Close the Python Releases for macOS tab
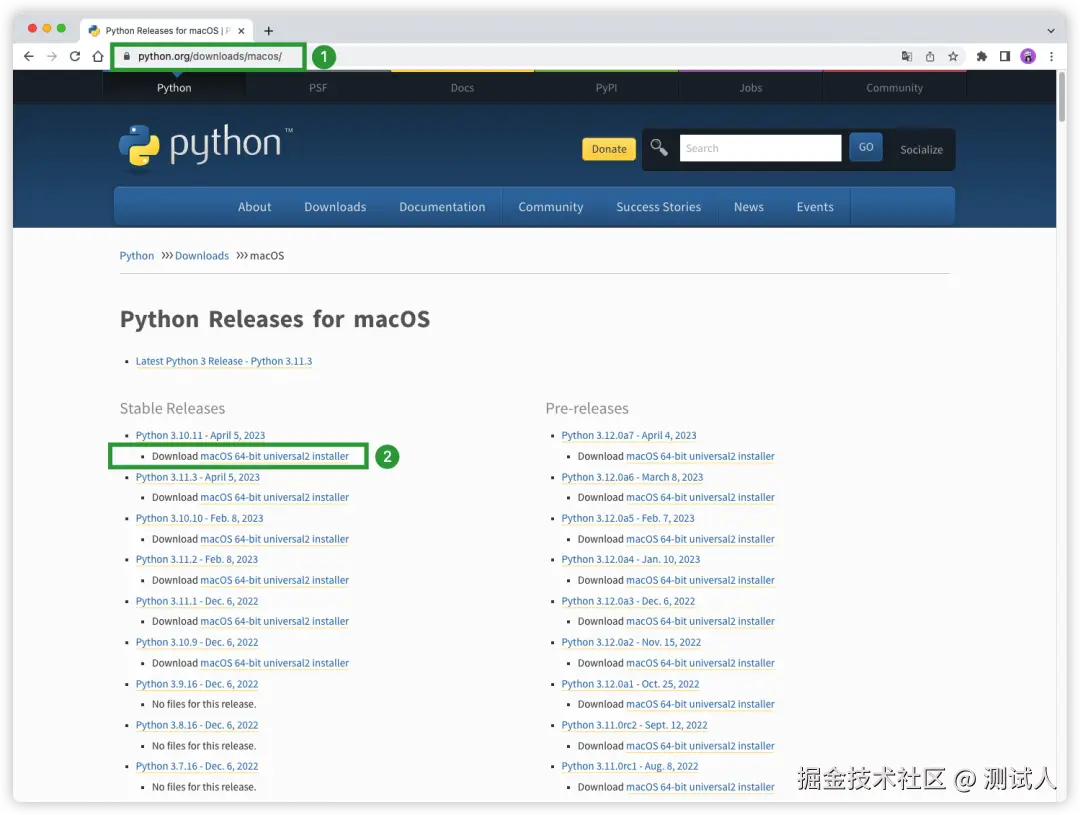The width and height of the screenshot is (1080, 815). (241, 31)
